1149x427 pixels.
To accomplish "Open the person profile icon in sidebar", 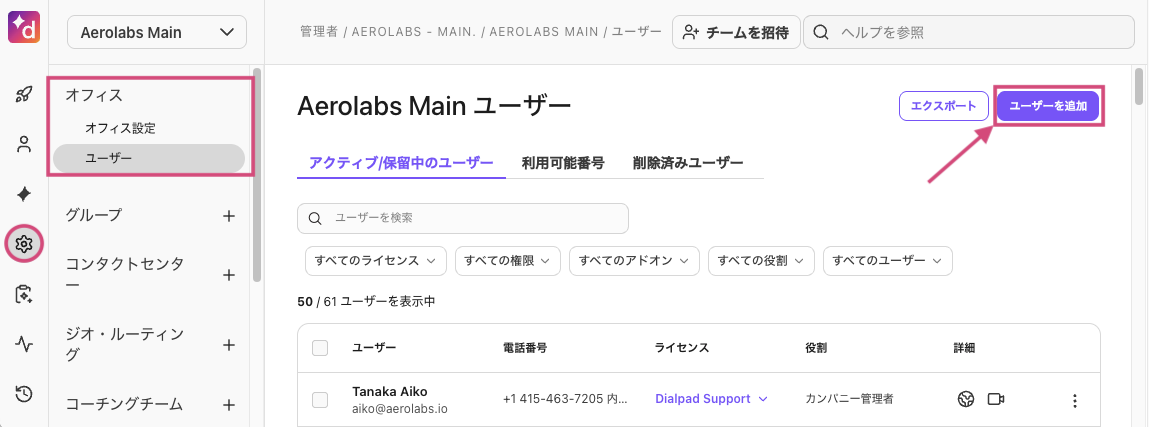I will point(24,144).
